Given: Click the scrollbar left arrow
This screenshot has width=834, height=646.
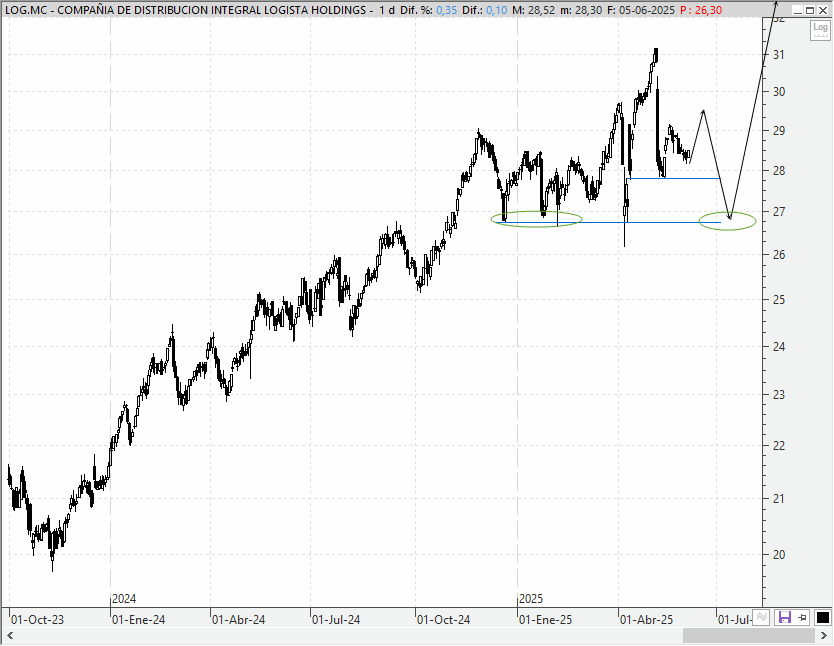Looking at the screenshot, I should 10,635.
